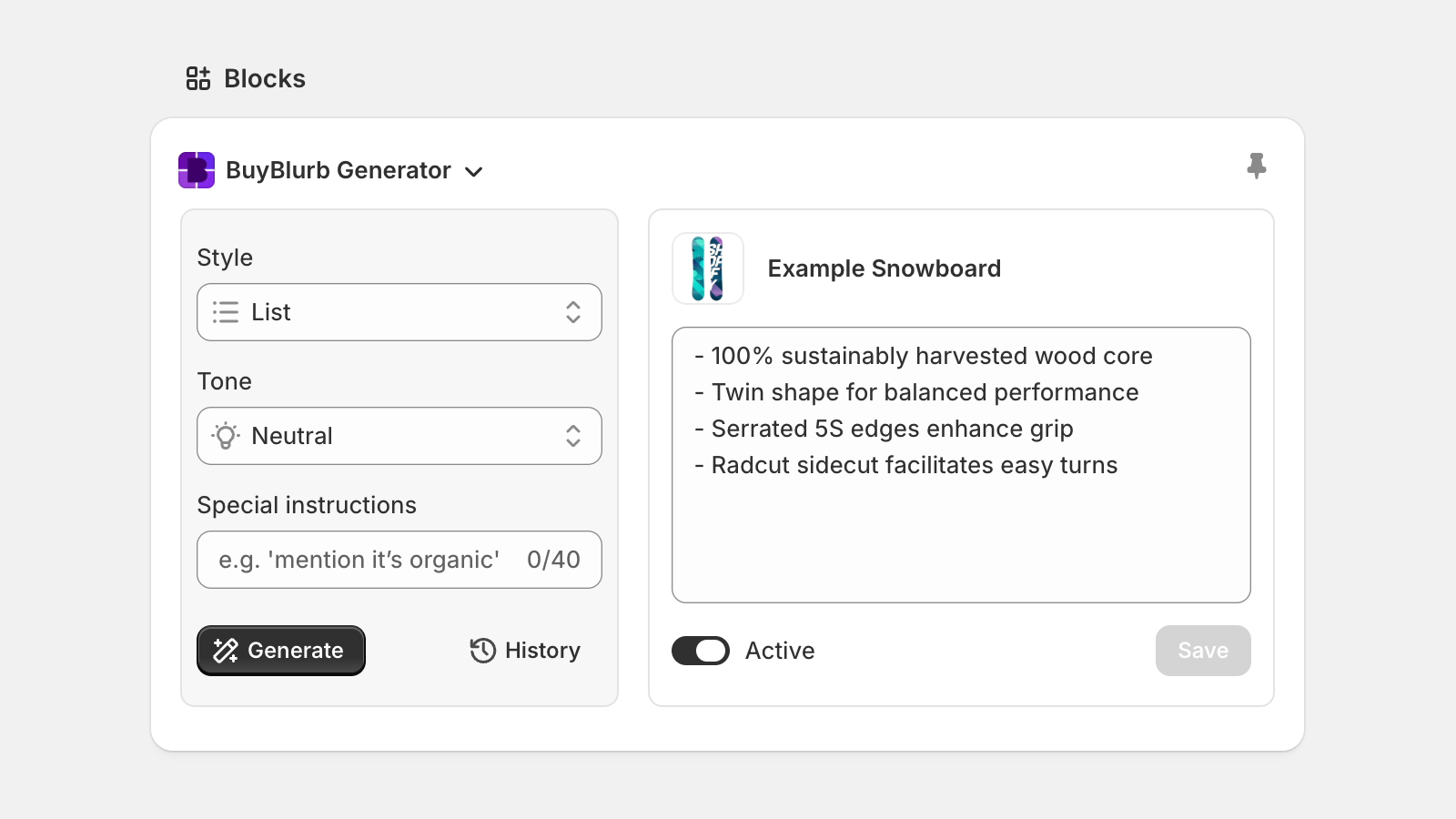Toggle the Active switch off

click(x=701, y=651)
